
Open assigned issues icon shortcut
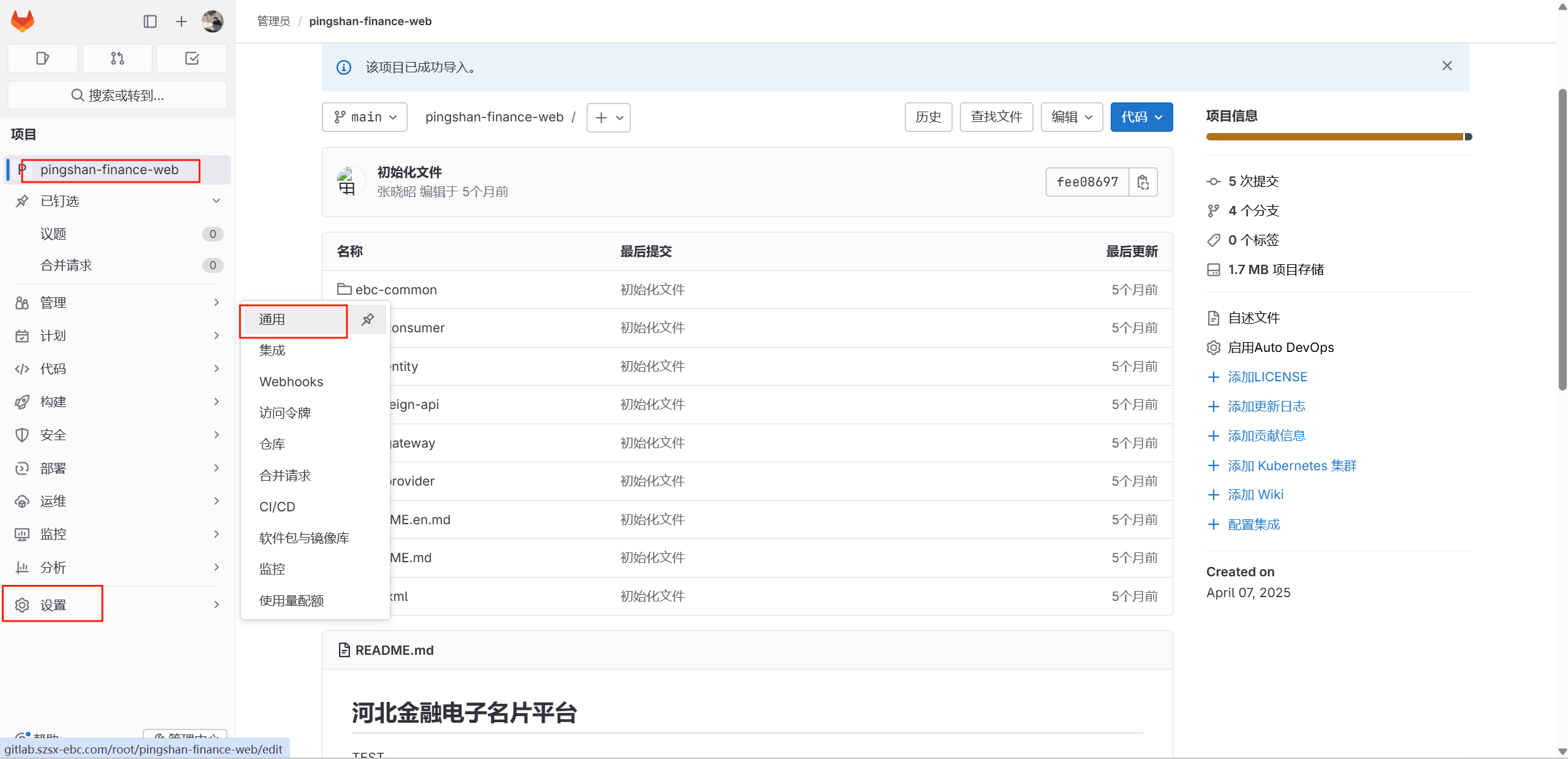pyautogui.click(x=42, y=58)
